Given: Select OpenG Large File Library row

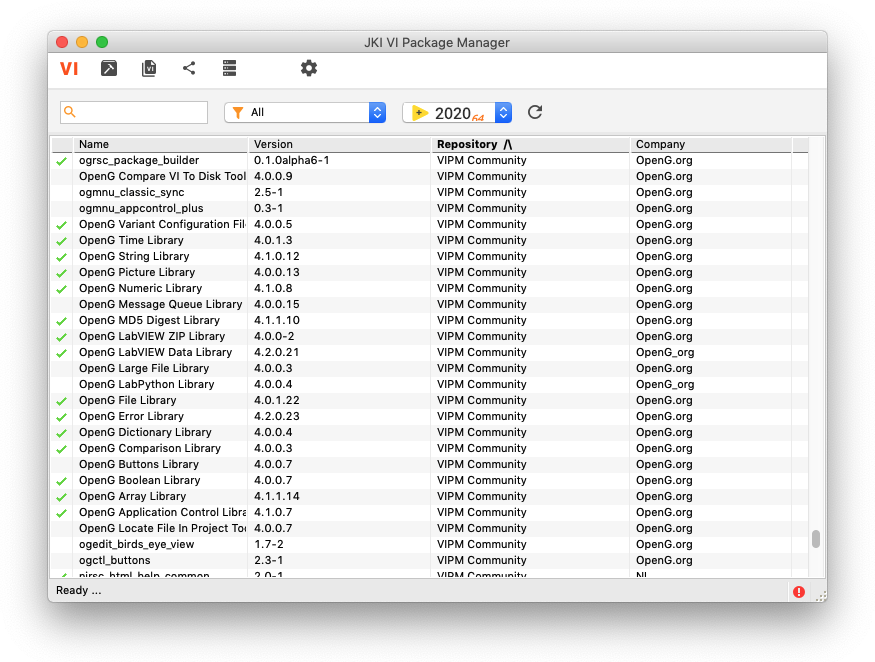Looking at the screenshot, I should coord(429,368).
